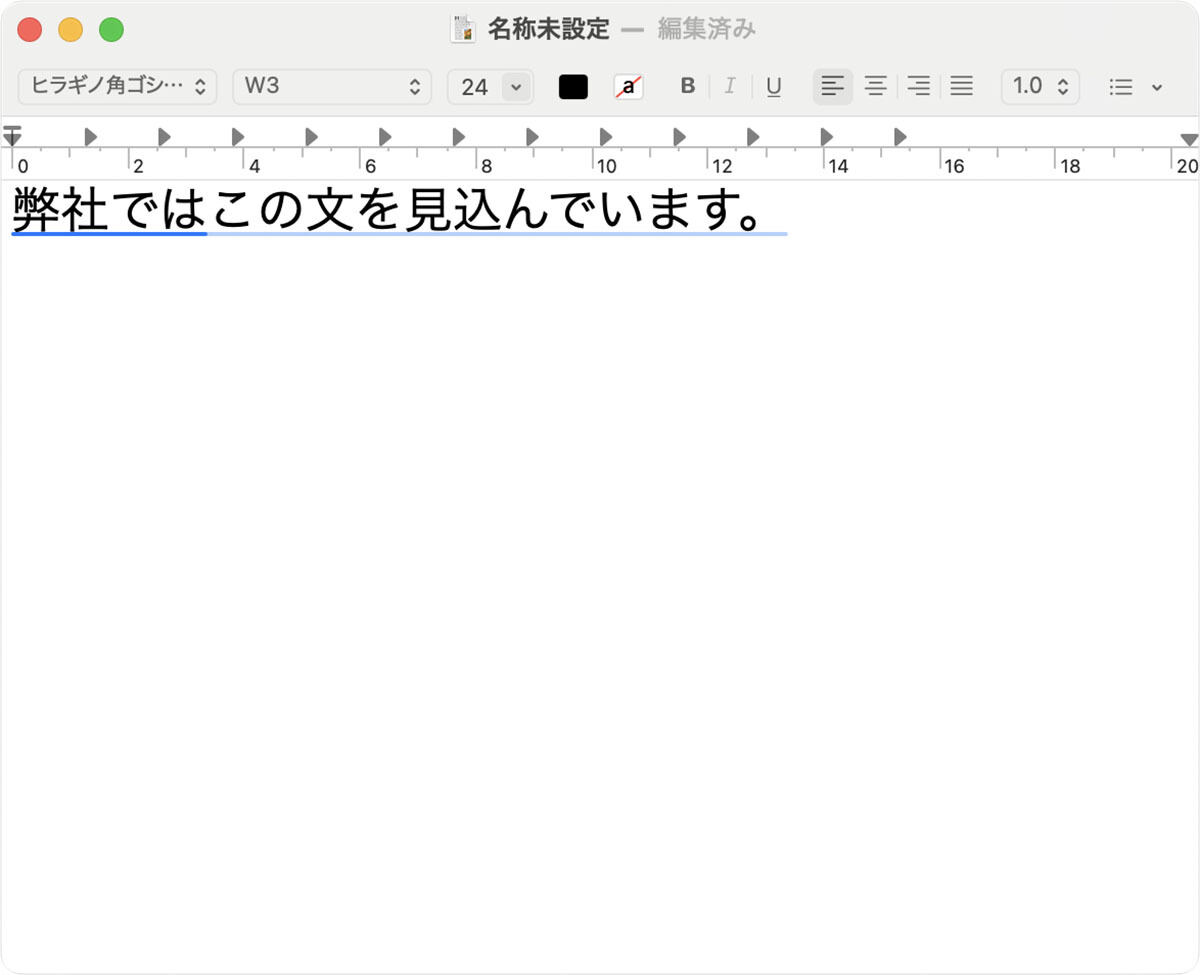The height and width of the screenshot is (975, 1200).
Task: Open the text background color swatch
Action: click(629, 87)
